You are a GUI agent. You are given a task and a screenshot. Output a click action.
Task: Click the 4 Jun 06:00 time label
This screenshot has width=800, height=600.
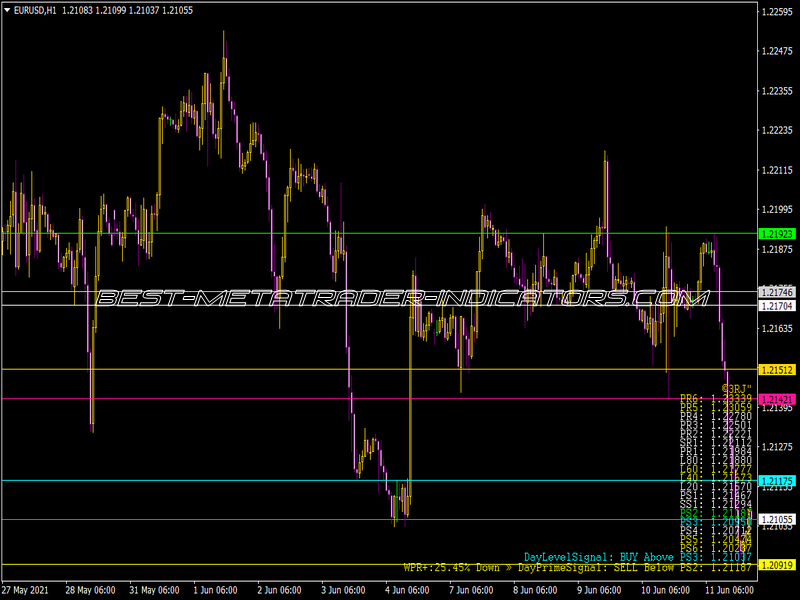tap(407, 590)
